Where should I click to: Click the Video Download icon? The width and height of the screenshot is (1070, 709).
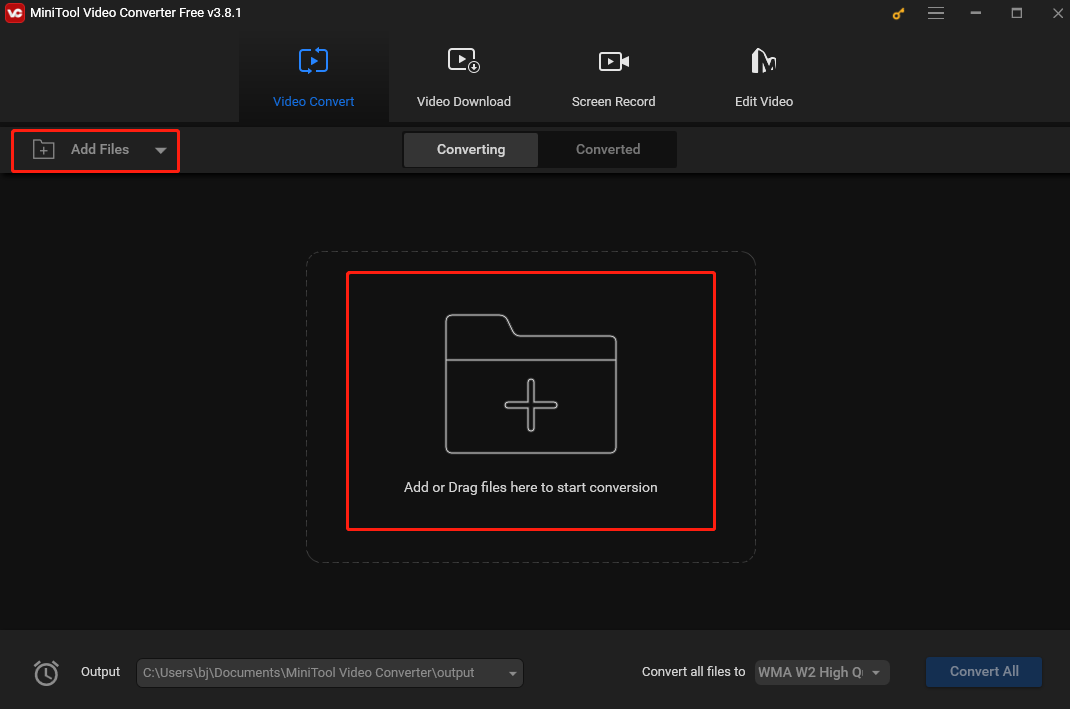click(463, 61)
